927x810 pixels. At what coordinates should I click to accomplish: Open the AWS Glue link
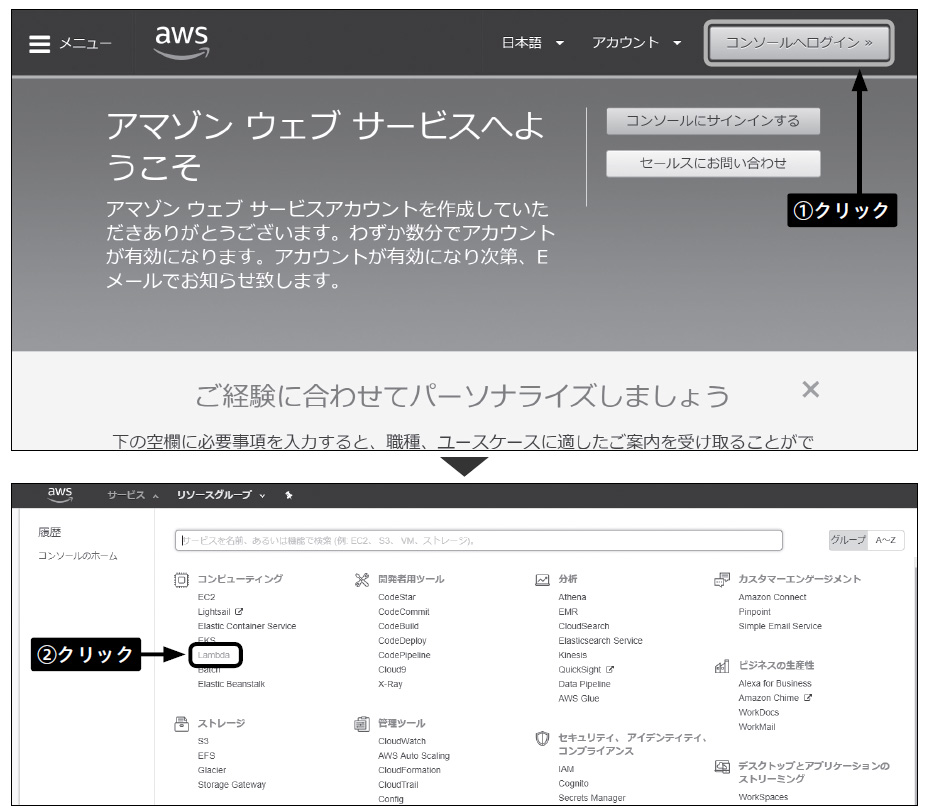point(579,699)
